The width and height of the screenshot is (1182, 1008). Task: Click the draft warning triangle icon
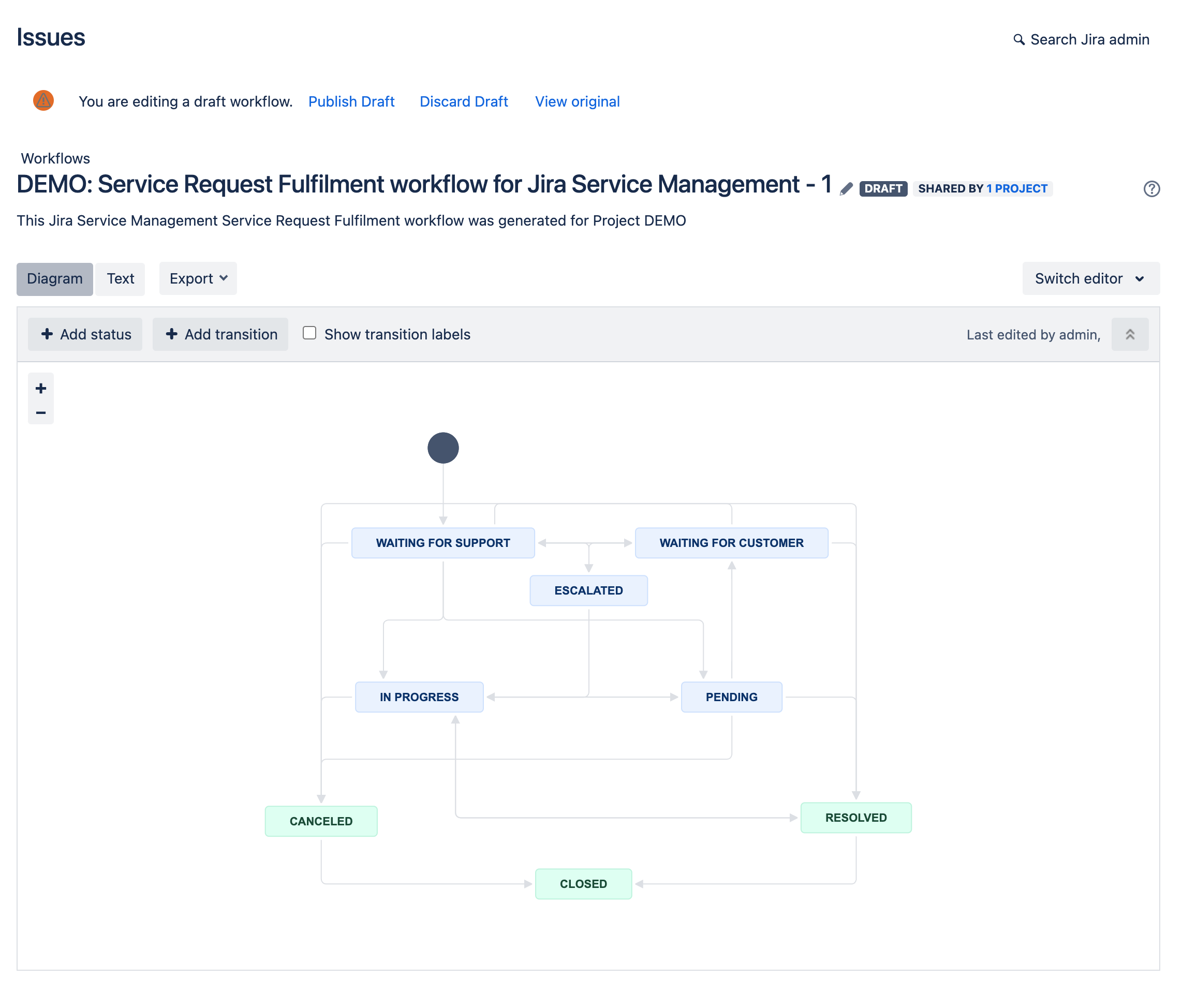43,100
